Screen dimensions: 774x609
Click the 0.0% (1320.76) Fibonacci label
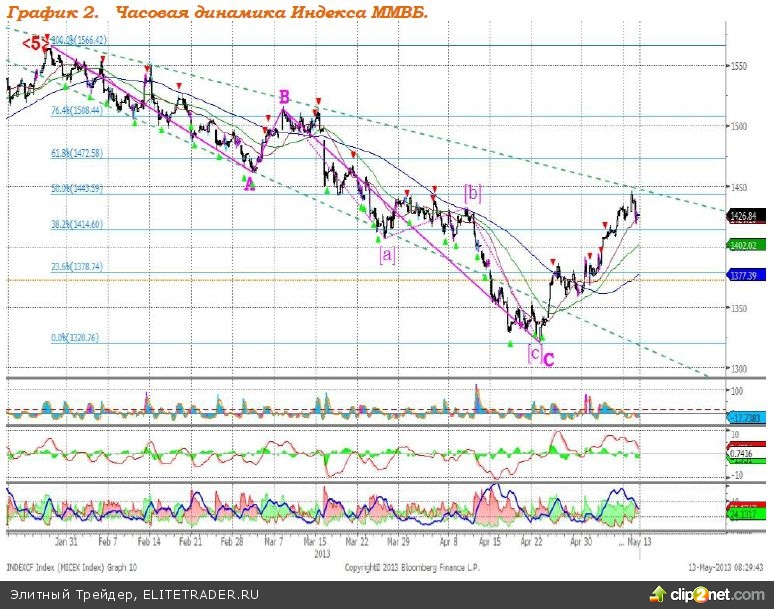pyautogui.click(x=75, y=338)
